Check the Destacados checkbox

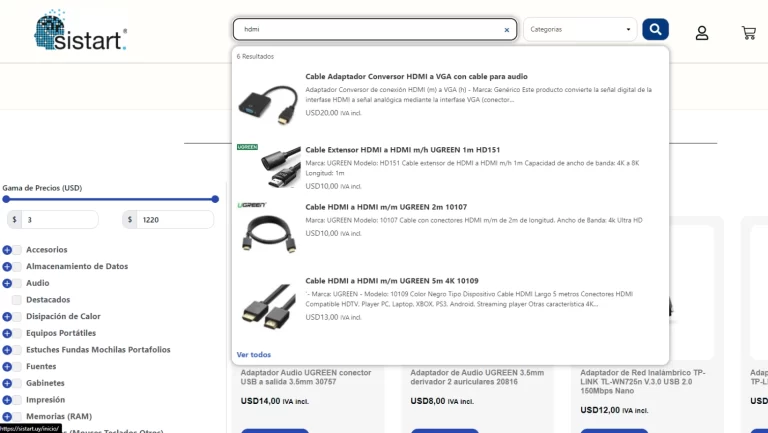point(17,300)
